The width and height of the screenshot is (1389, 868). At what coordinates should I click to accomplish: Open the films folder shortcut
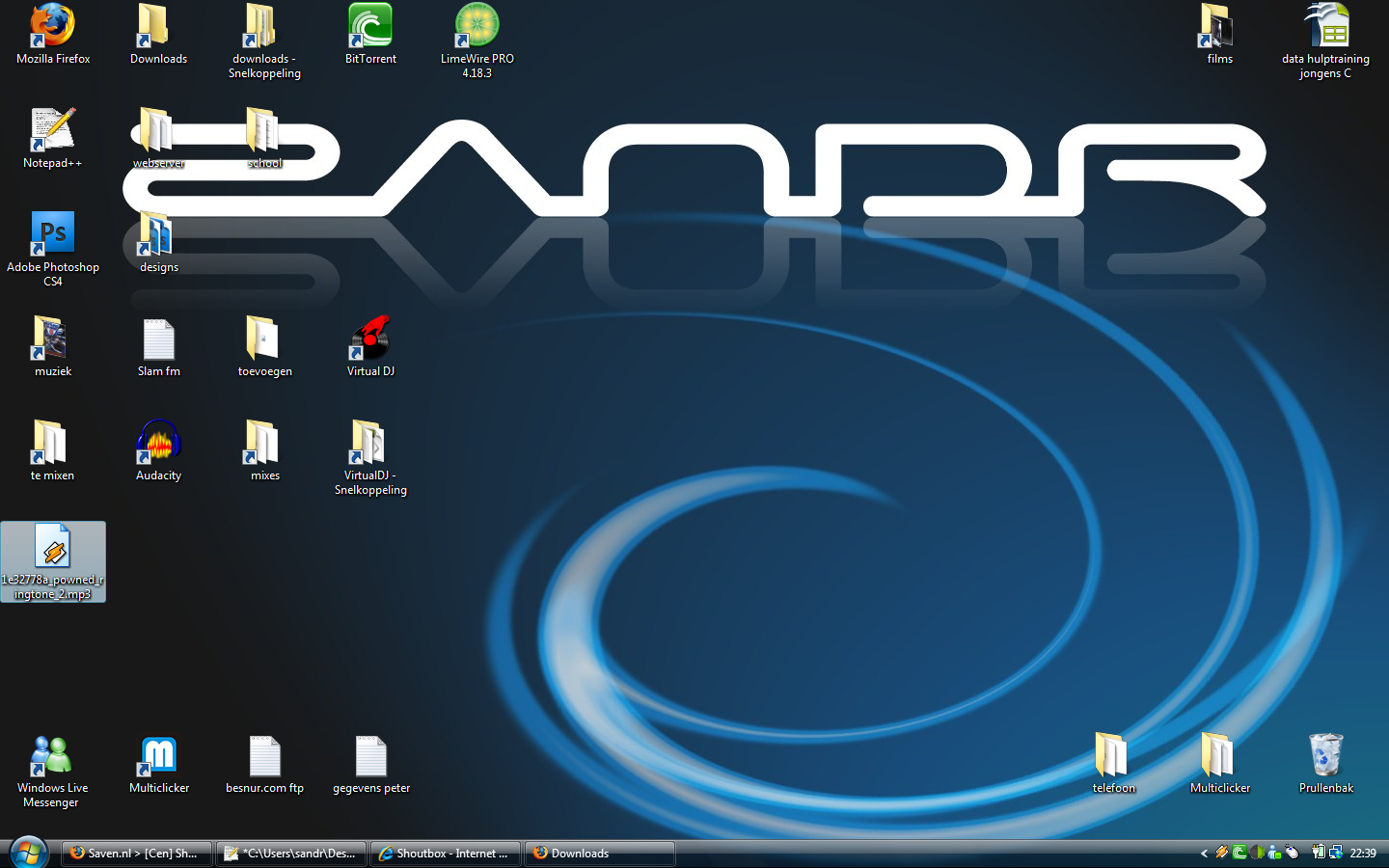1219,35
